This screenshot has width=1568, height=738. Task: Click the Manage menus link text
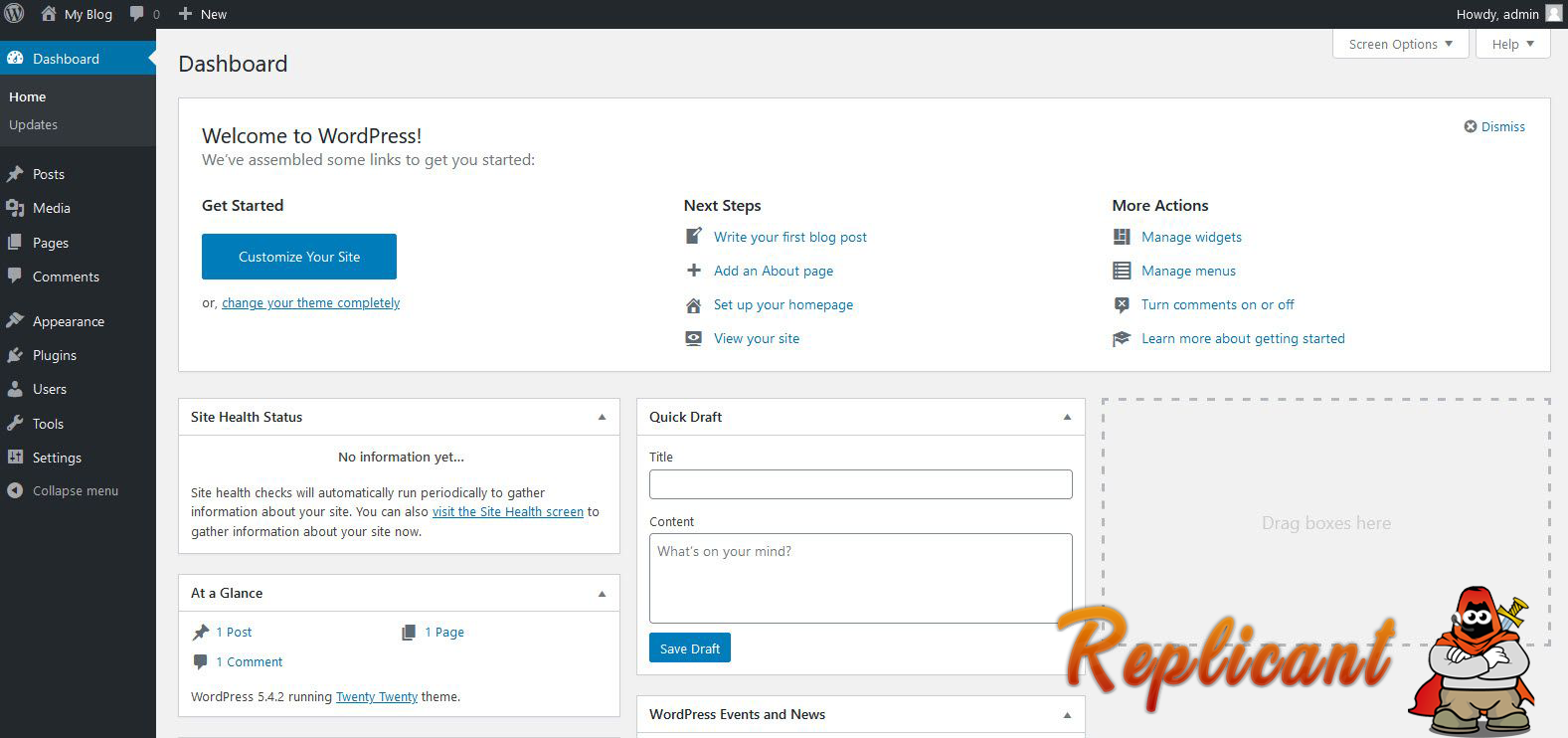tap(1189, 271)
